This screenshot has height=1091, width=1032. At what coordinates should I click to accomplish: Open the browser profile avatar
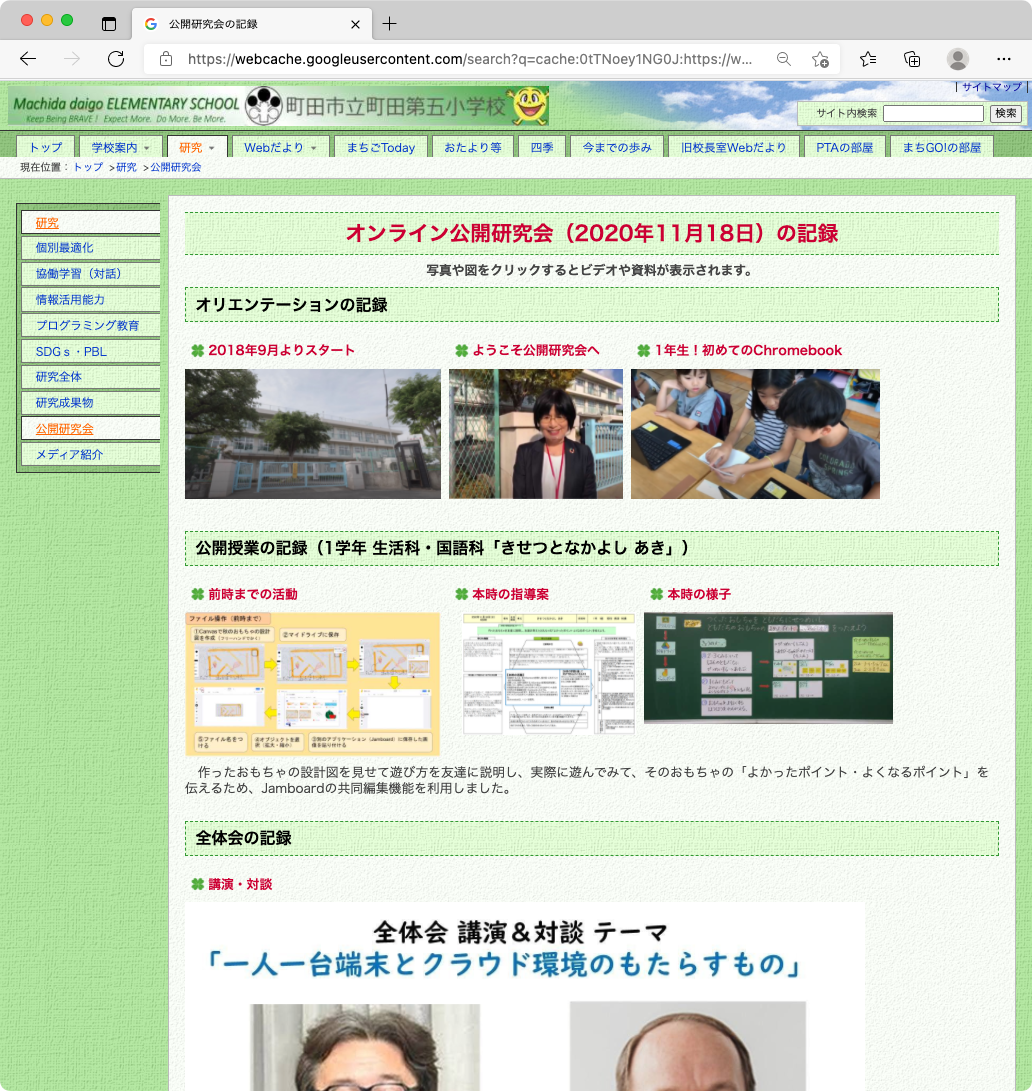[x=958, y=59]
